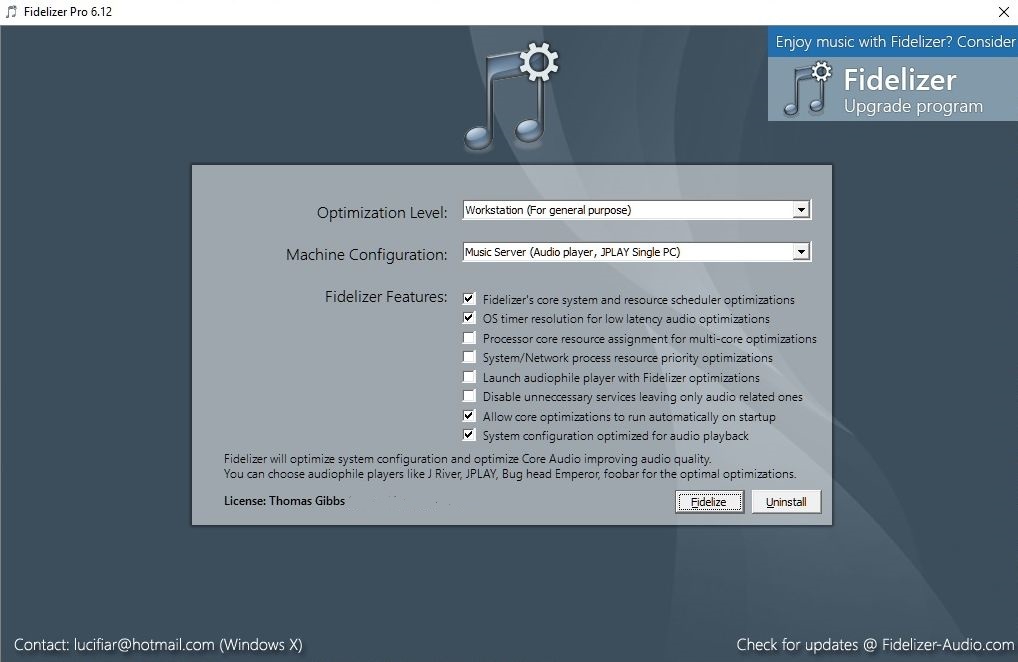Image resolution: width=1018 pixels, height=662 pixels.
Task: Click the Upgrade program banner note icon
Action: point(807,88)
